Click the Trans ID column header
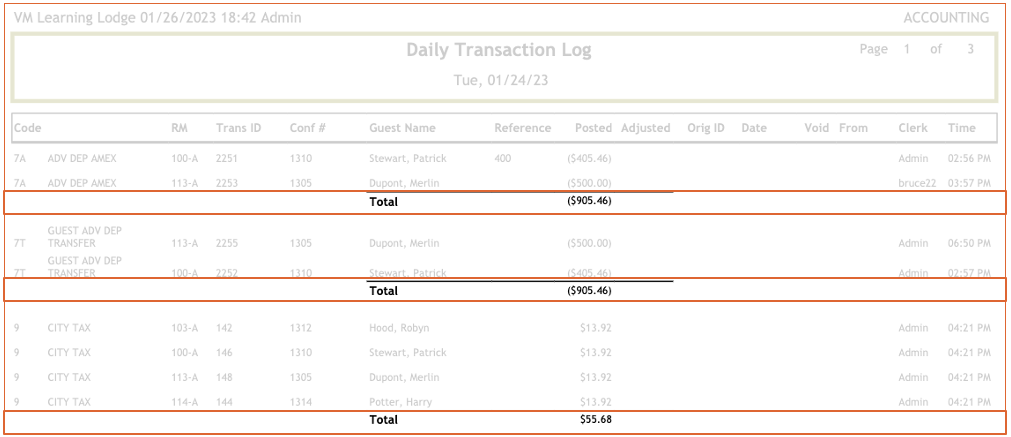Image resolution: width=1011 pixels, height=437 pixels. (x=238, y=128)
